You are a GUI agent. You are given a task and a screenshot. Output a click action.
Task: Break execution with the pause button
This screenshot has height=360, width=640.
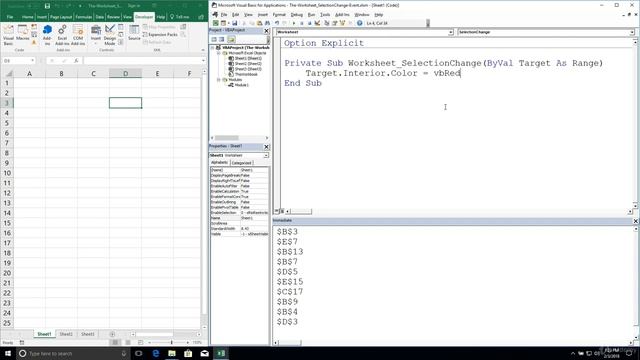tap(302, 23)
